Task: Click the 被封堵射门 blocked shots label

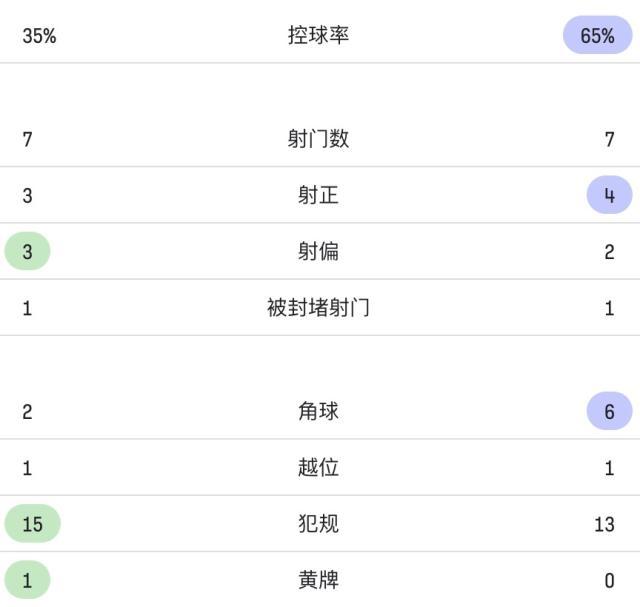Action: 318,308
